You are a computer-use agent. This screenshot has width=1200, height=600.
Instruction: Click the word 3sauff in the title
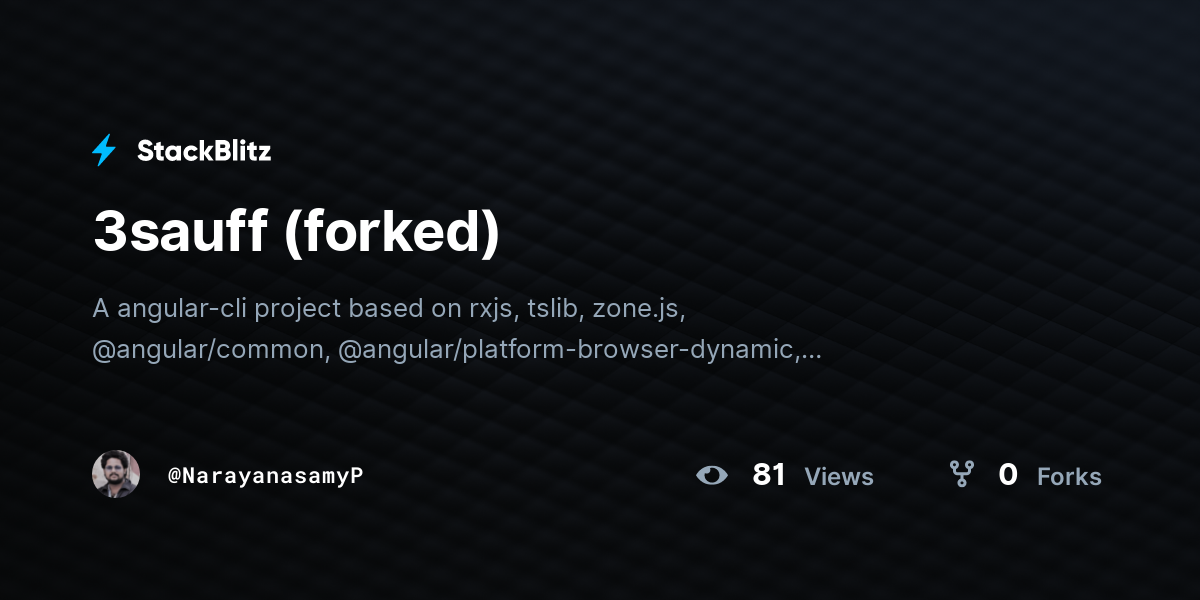pyautogui.click(x=180, y=232)
